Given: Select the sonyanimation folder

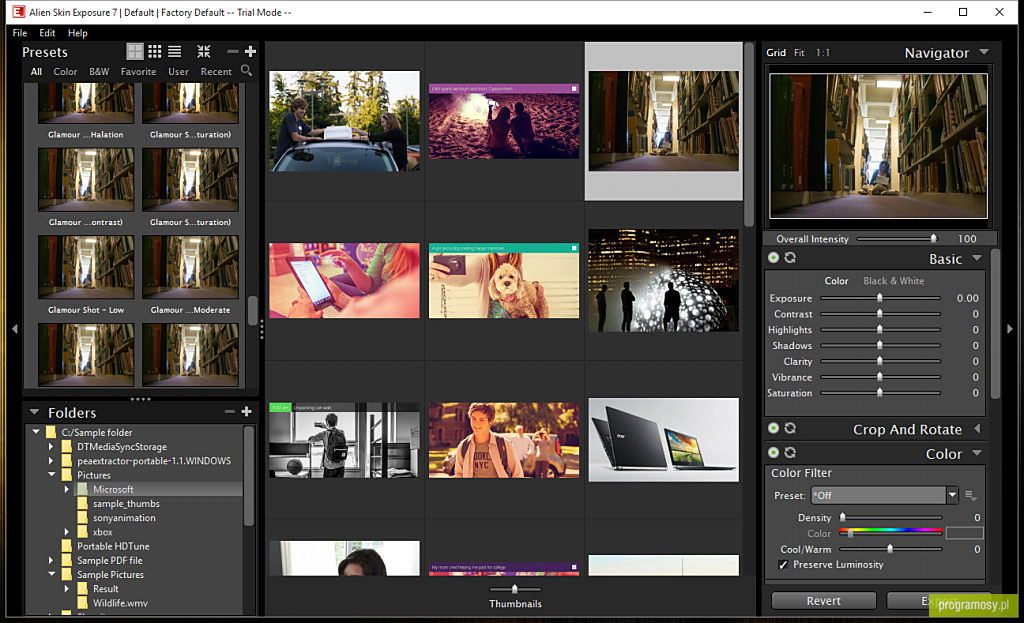Looking at the screenshot, I should click(124, 518).
